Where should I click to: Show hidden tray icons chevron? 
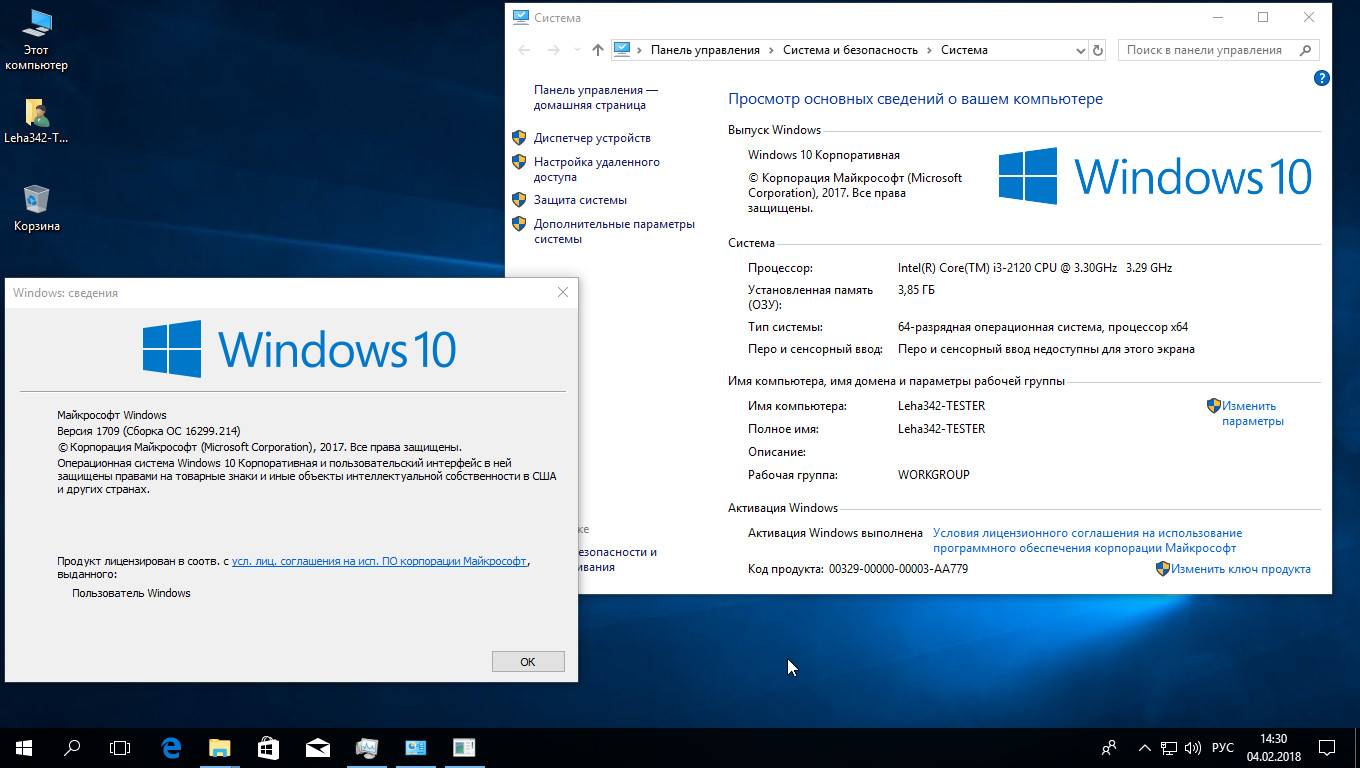pyautogui.click(x=1144, y=747)
